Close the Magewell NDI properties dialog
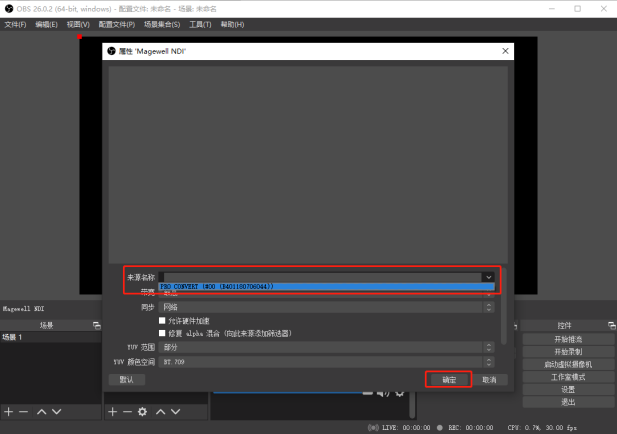The width and height of the screenshot is (617, 434). click(505, 51)
